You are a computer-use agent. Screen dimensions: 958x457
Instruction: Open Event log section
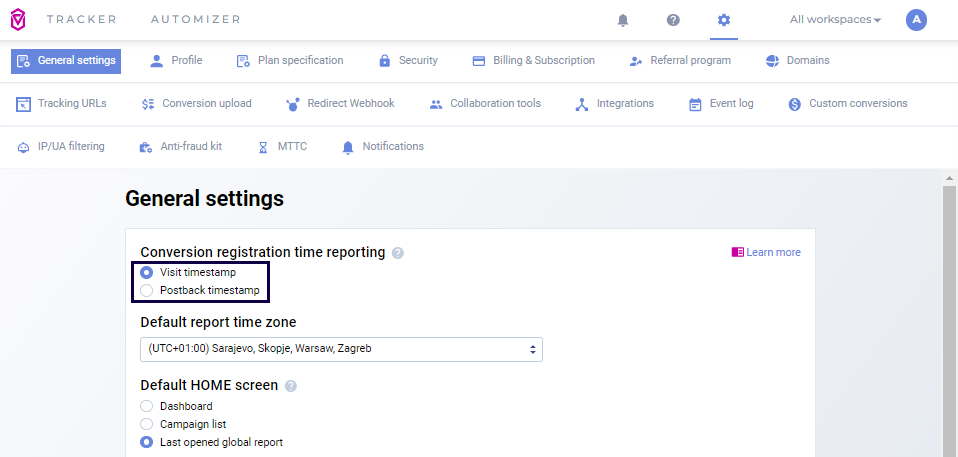pyautogui.click(x=721, y=104)
